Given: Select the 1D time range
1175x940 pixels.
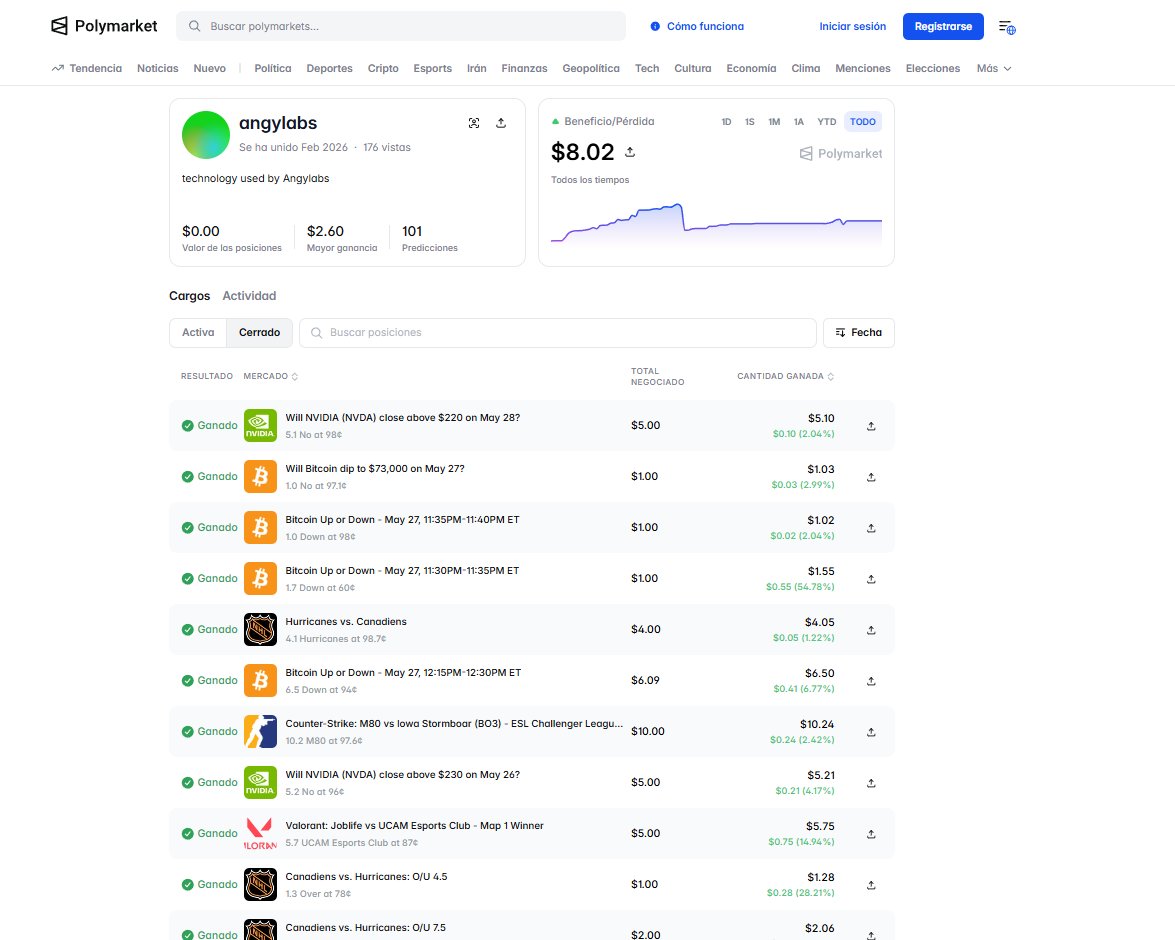Looking at the screenshot, I should (726, 121).
